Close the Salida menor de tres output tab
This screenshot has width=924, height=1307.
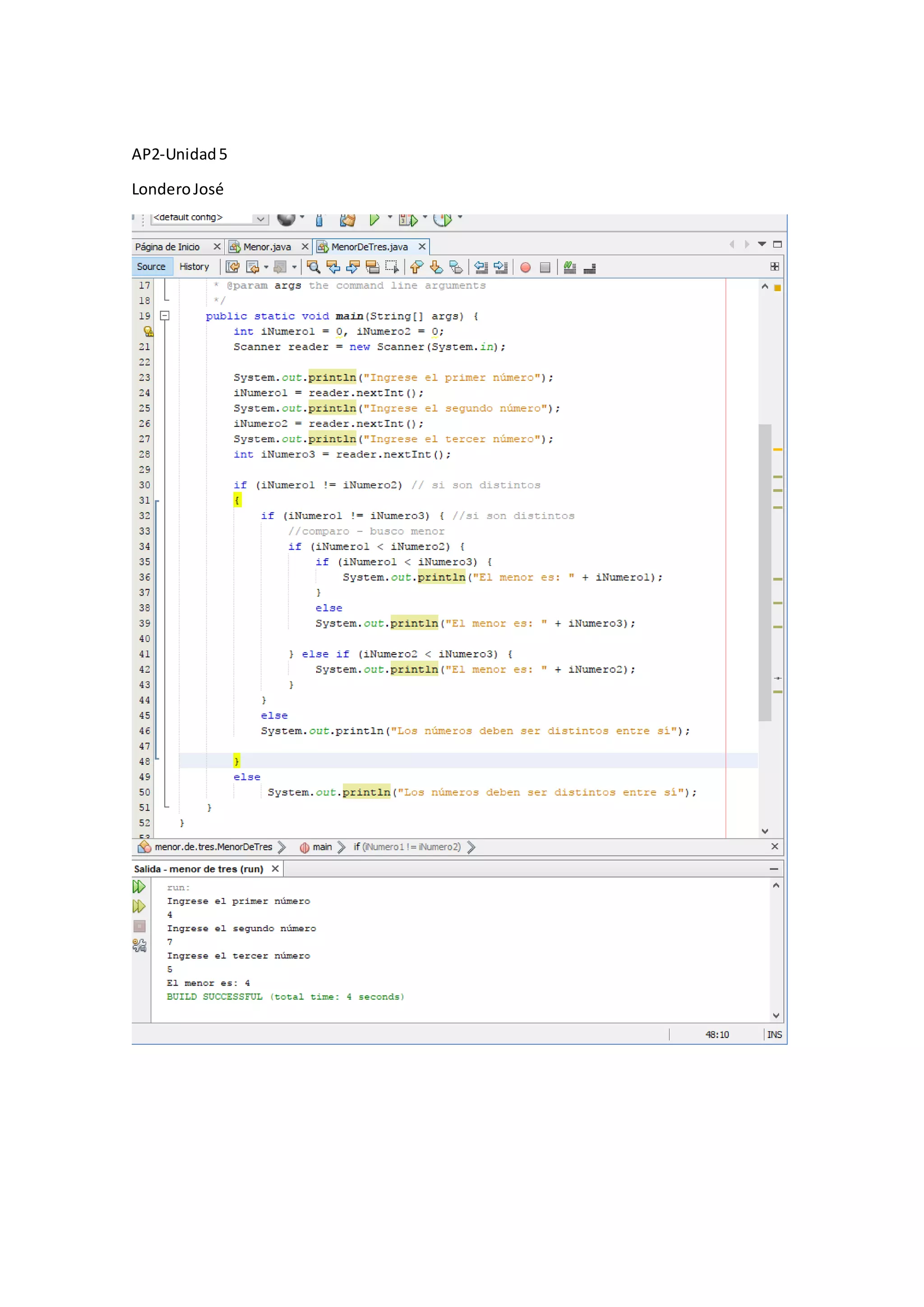click(275, 869)
